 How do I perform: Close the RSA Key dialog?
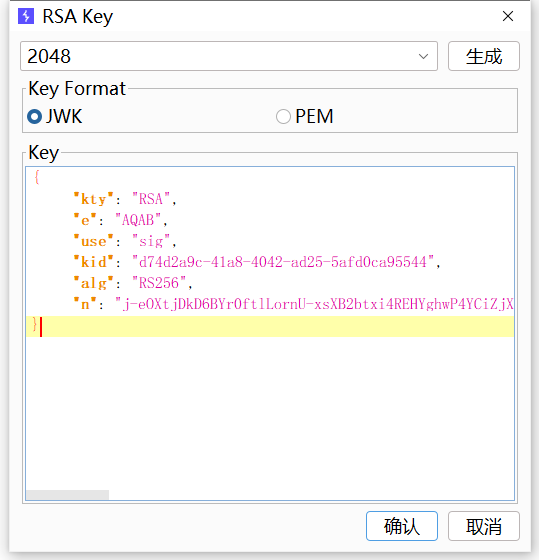508,16
